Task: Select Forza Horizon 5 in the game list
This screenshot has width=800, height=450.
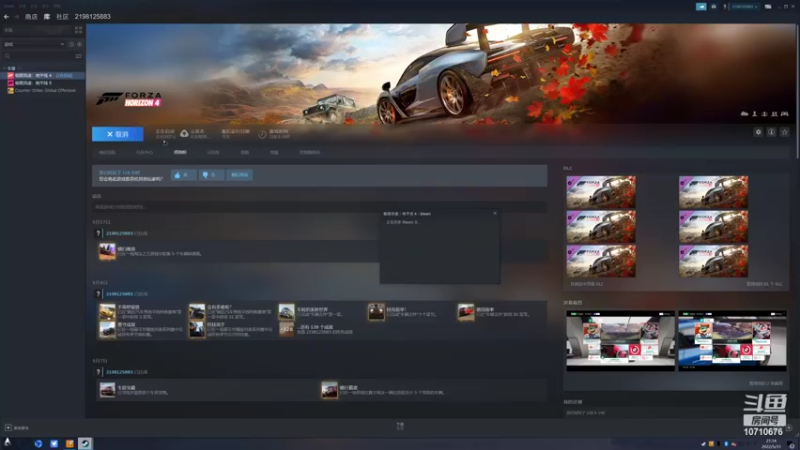Action: pyautogui.click(x=42, y=83)
